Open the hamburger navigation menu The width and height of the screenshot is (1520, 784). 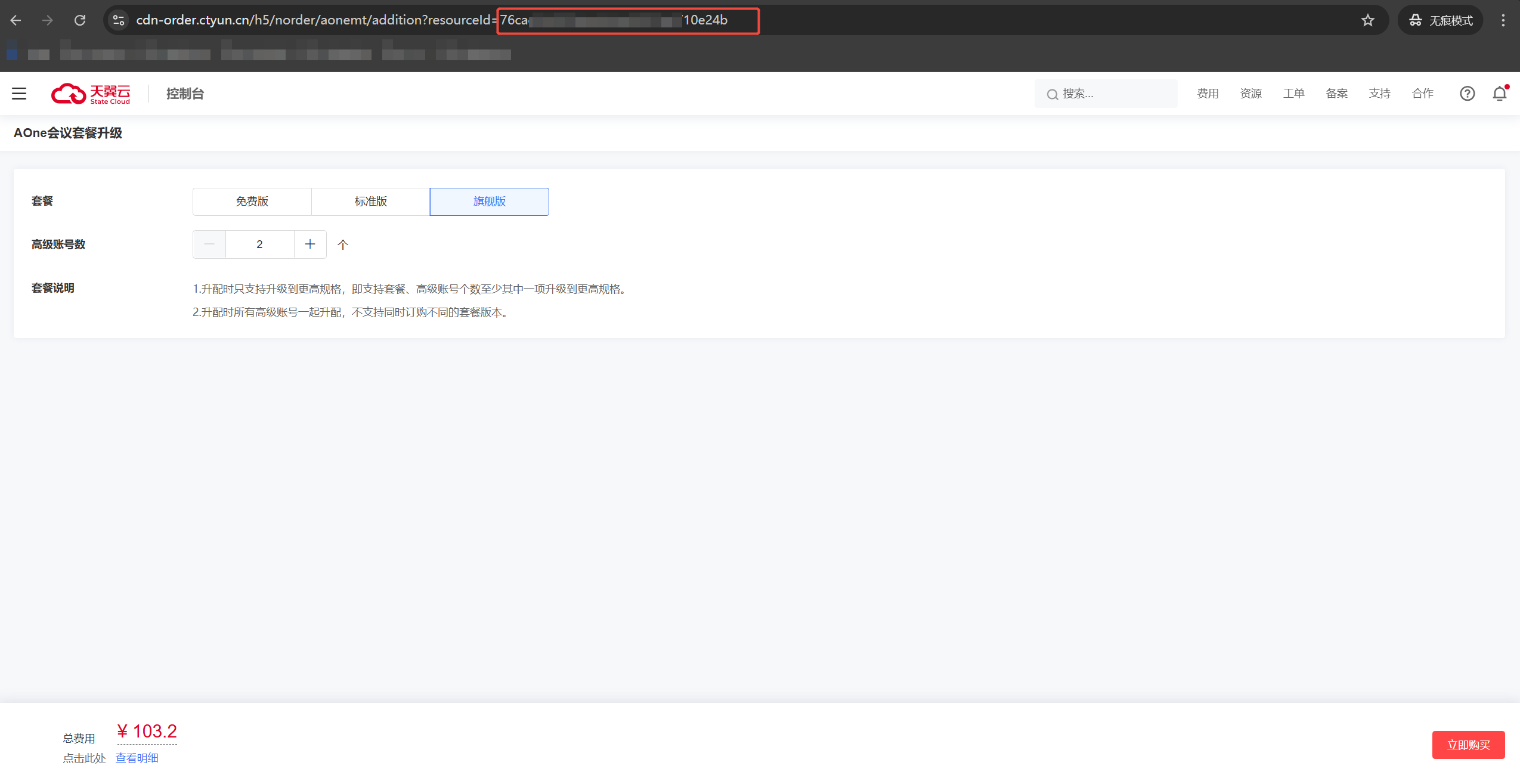[x=19, y=94]
